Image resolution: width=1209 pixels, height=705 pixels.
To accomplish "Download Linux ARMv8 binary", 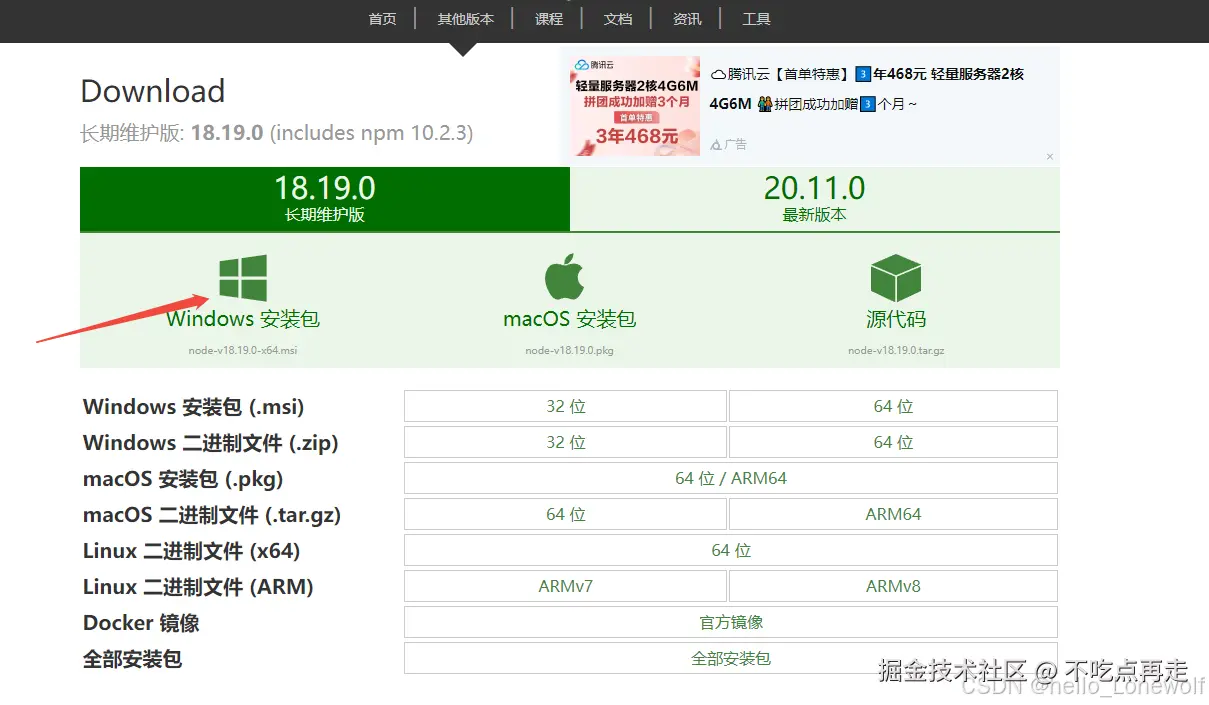I will pyautogui.click(x=893, y=586).
